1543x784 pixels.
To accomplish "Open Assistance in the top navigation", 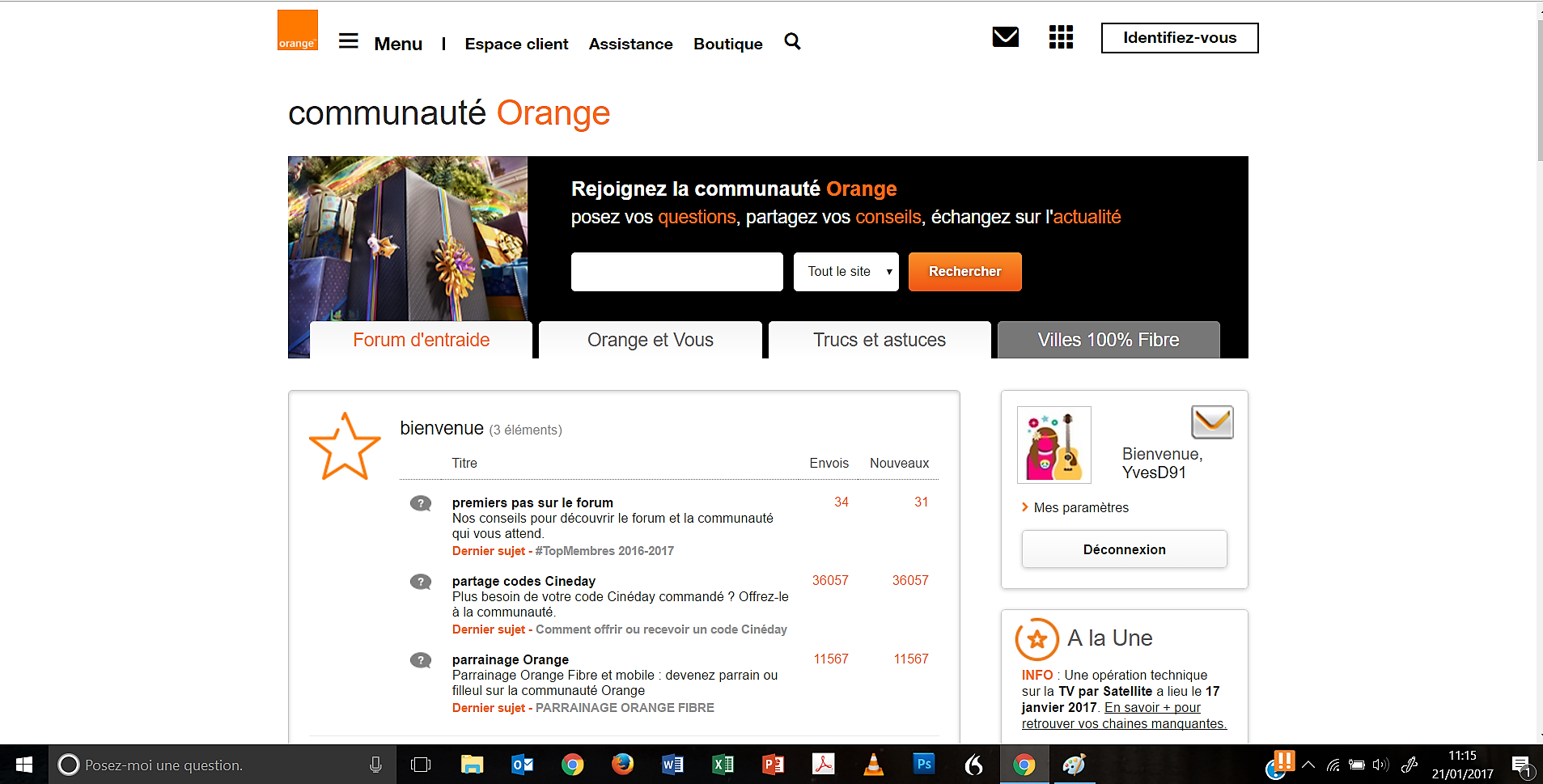I will (631, 44).
